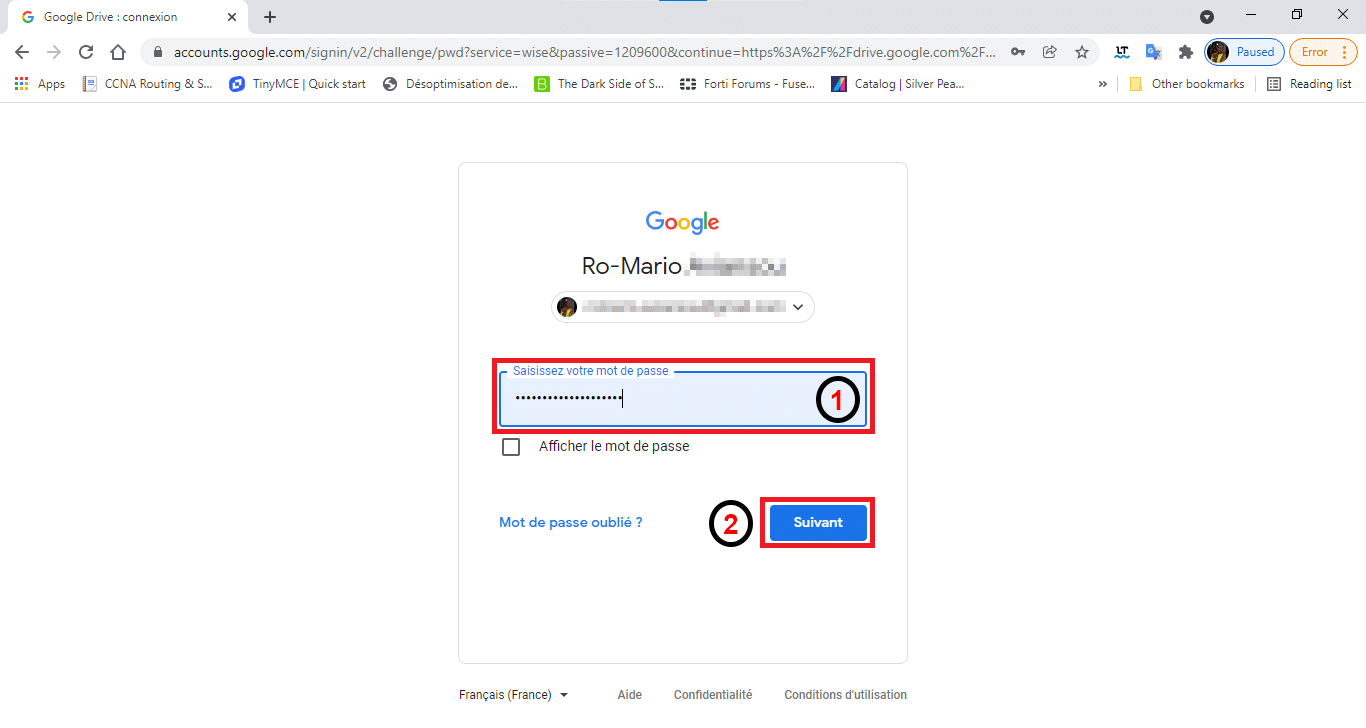Open saved passwords key icon
This screenshot has width=1366, height=728.
[1018, 52]
